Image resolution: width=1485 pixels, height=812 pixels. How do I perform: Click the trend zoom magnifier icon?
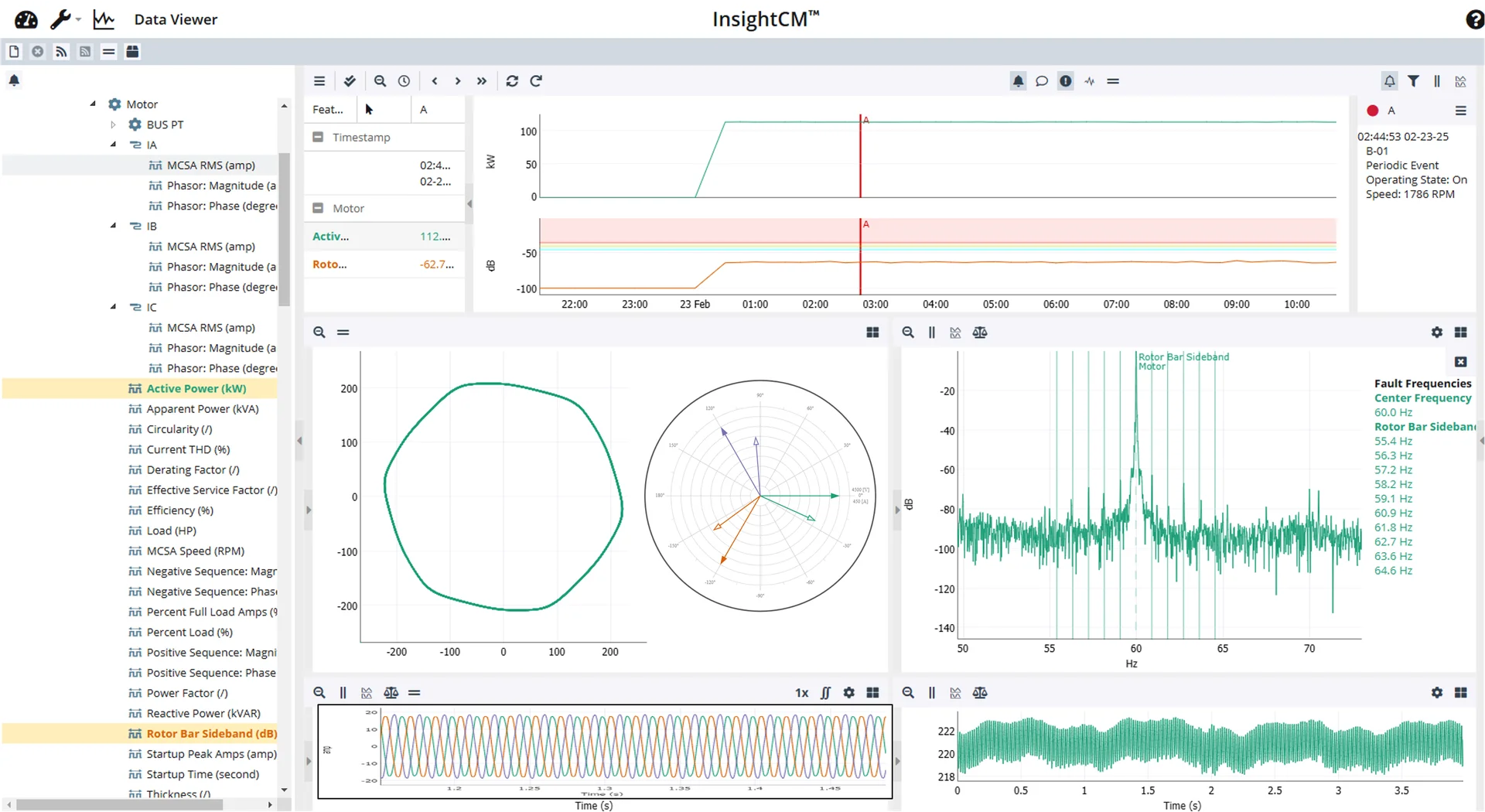pos(380,81)
